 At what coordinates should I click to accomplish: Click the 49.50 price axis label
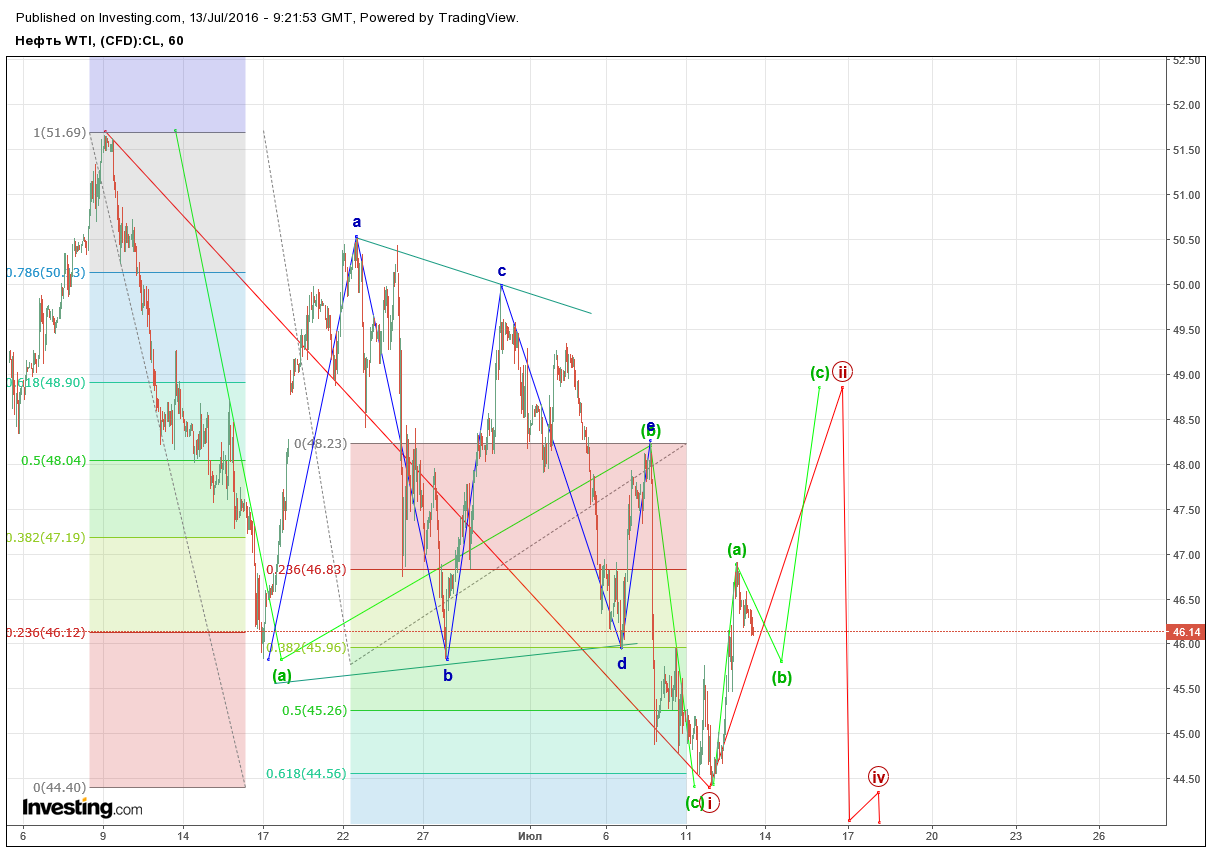(x=1186, y=330)
